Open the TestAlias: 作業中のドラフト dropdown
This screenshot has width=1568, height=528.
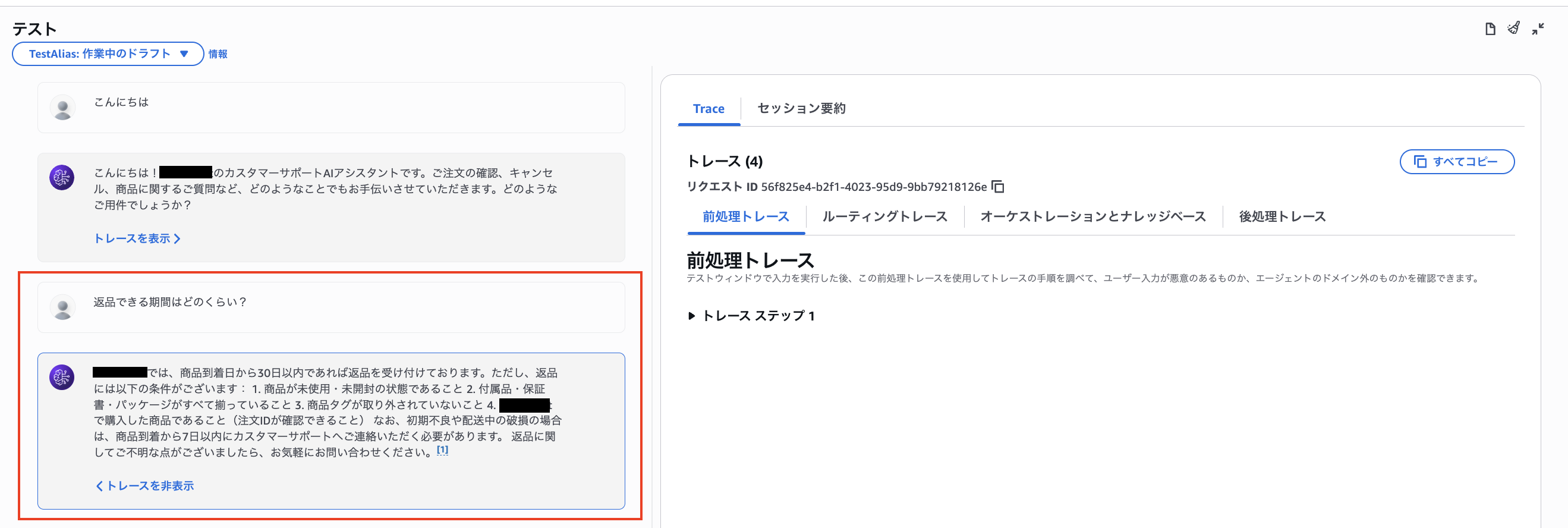pos(108,54)
